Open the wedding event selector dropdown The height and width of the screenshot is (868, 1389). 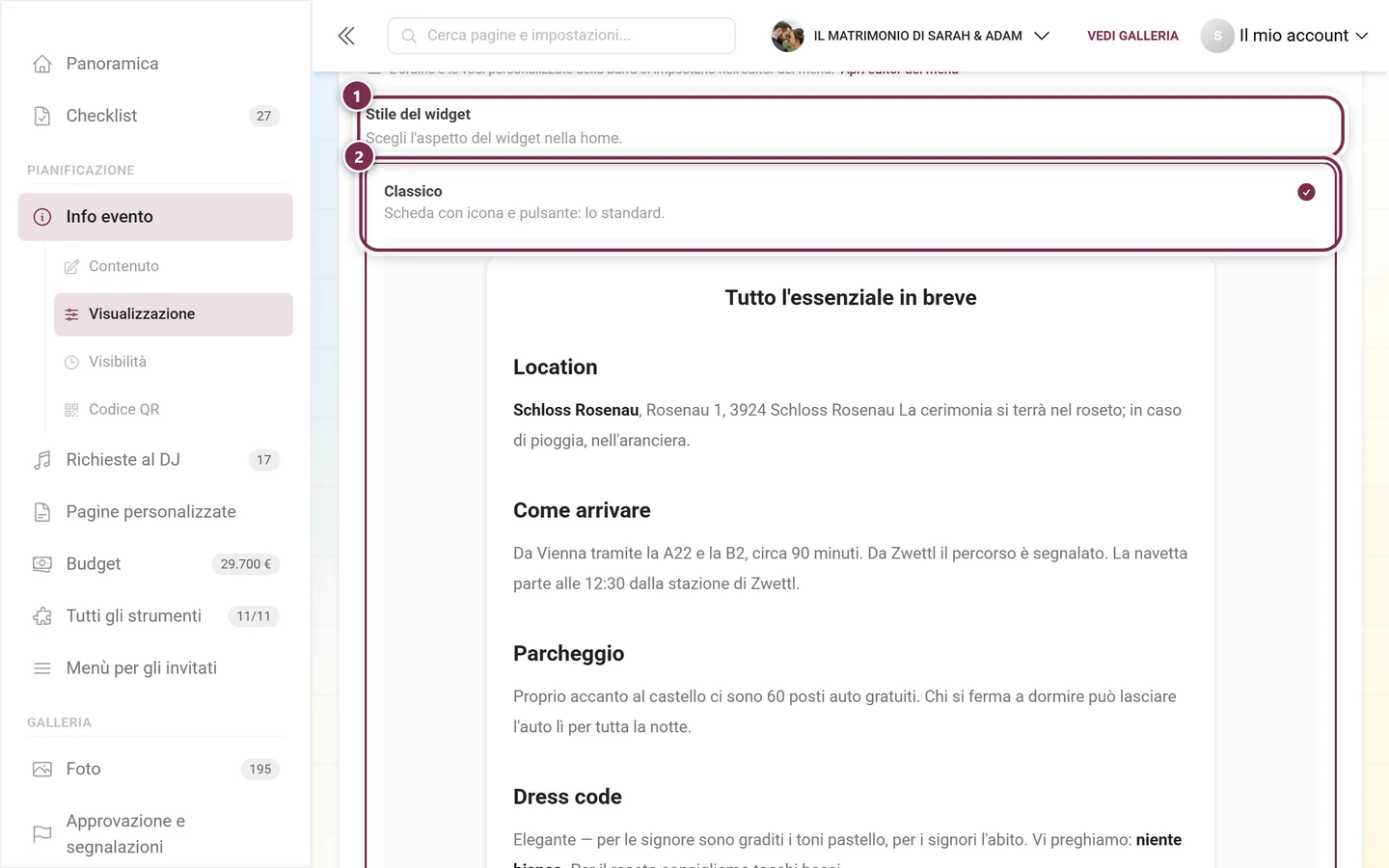pos(911,36)
